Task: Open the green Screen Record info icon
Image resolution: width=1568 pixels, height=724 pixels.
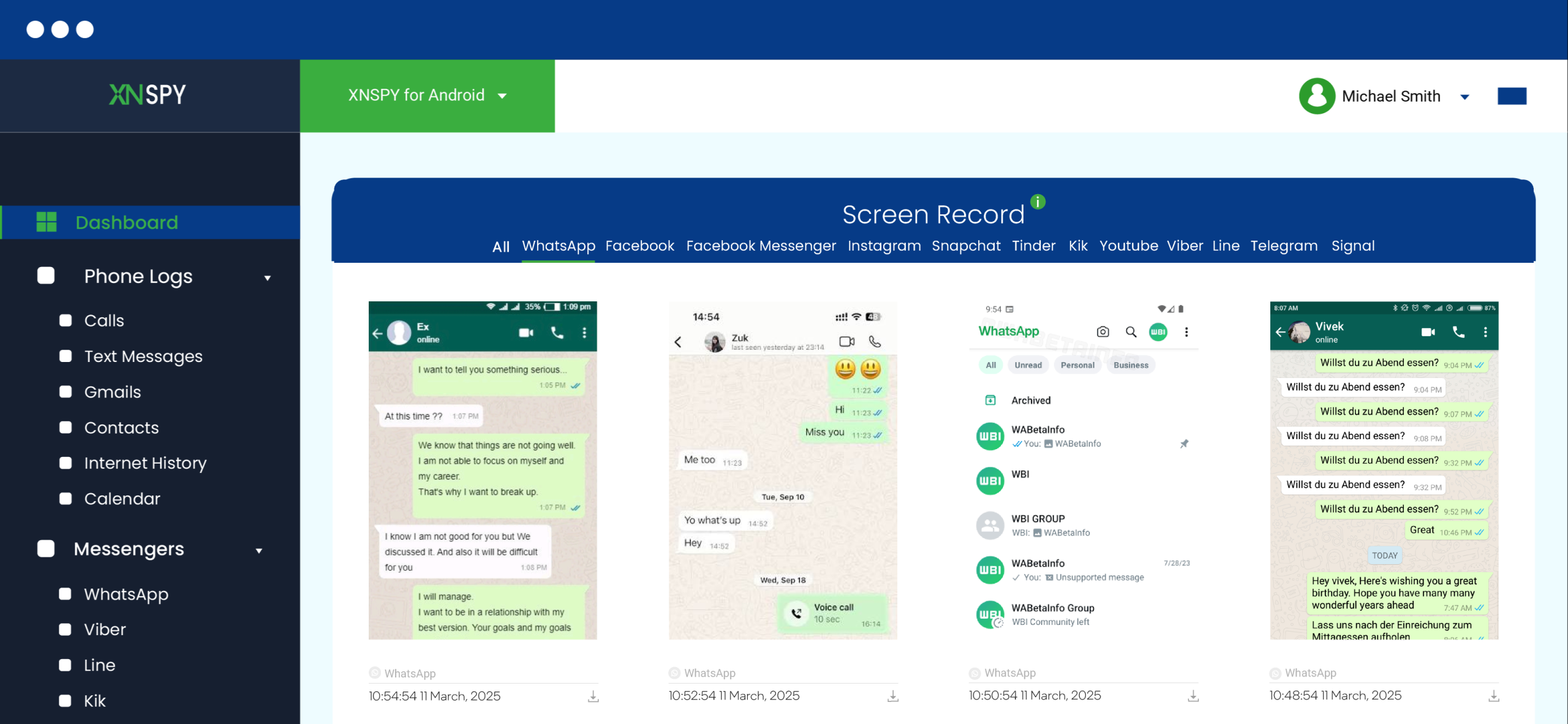Action: pyautogui.click(x=1038, y=202)
